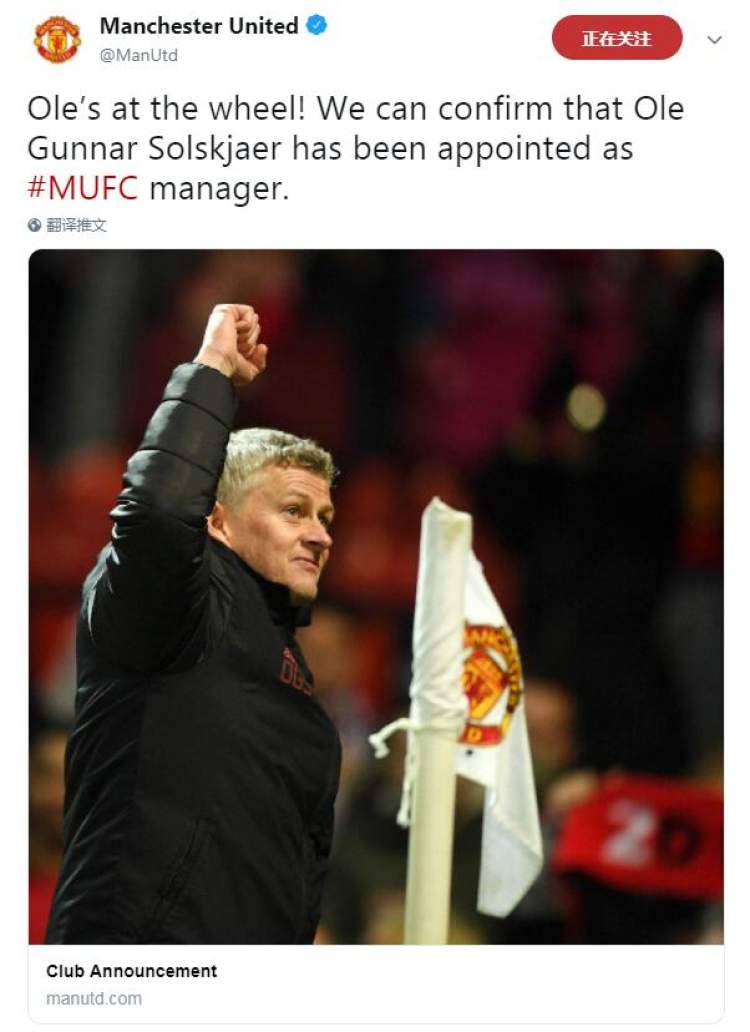Click the word manager in the tweet
Image resolution: width=750 pixels, height=1032 pixels.
tap(219, 190)
